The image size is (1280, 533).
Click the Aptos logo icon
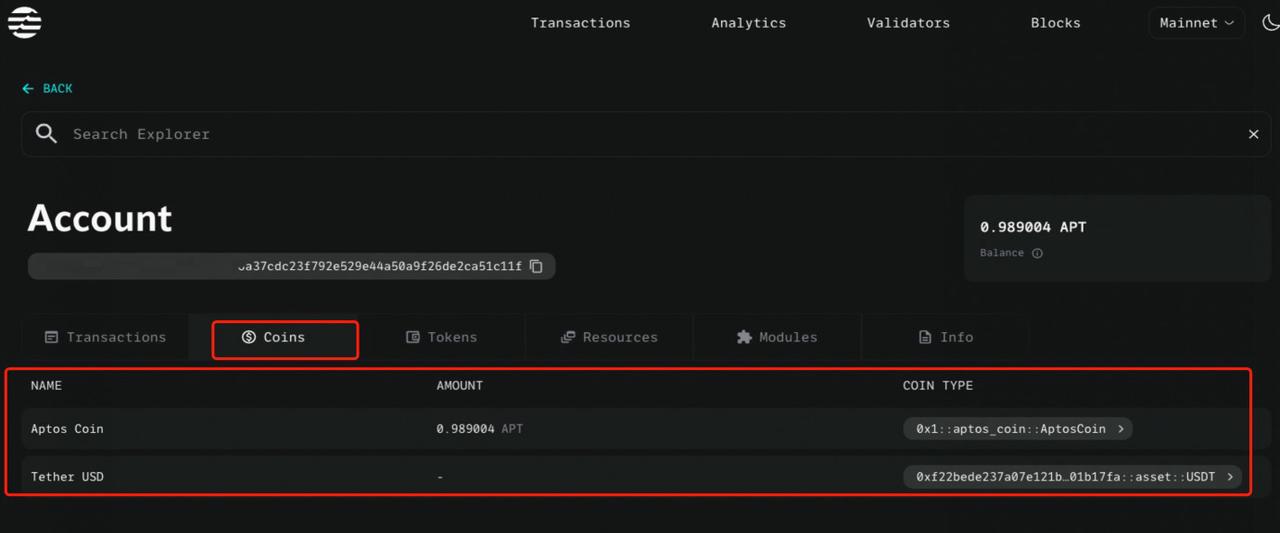point(25,22)
